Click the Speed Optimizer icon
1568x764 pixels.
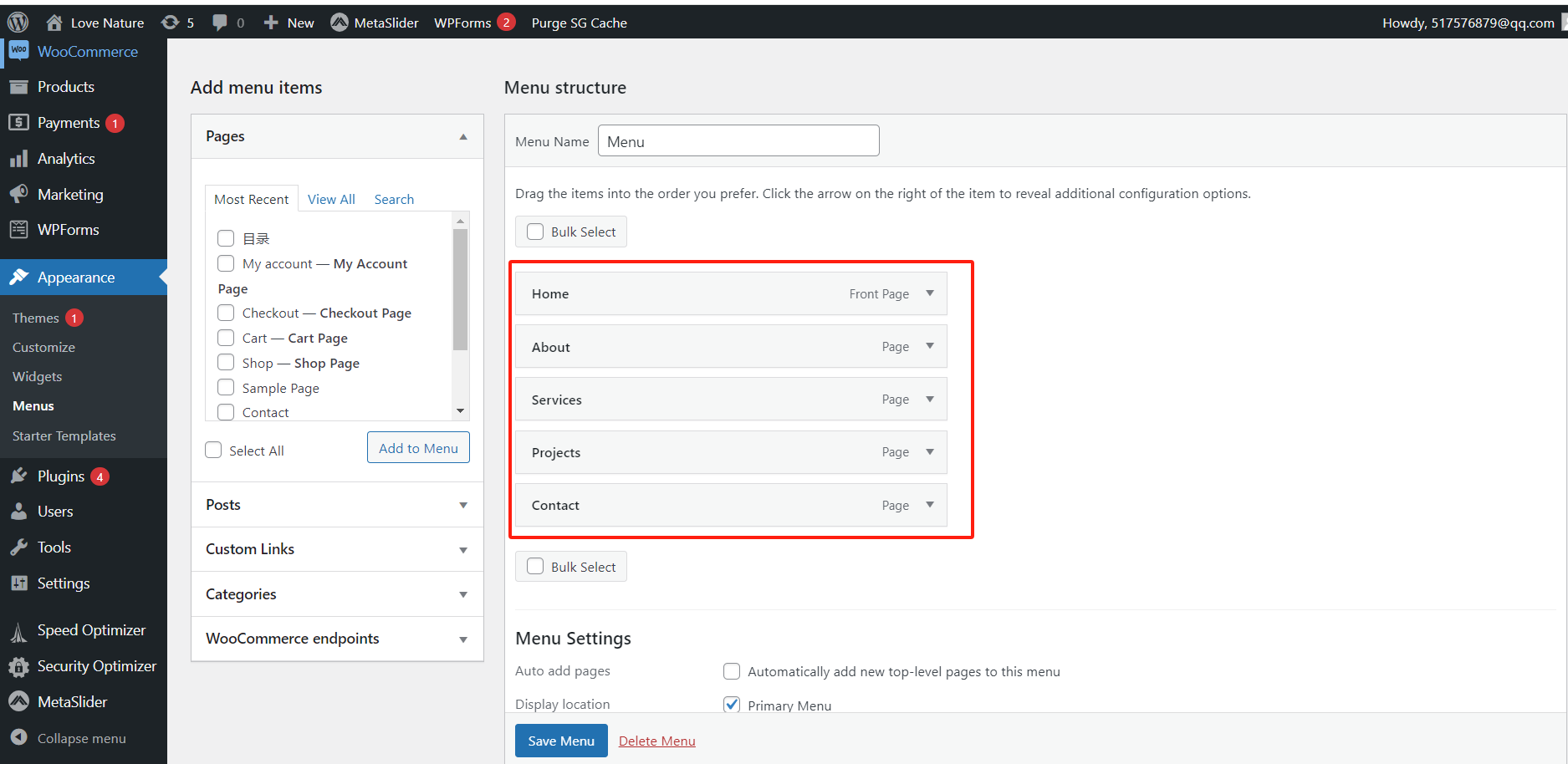pyautogui.click(x=18, y=632)
